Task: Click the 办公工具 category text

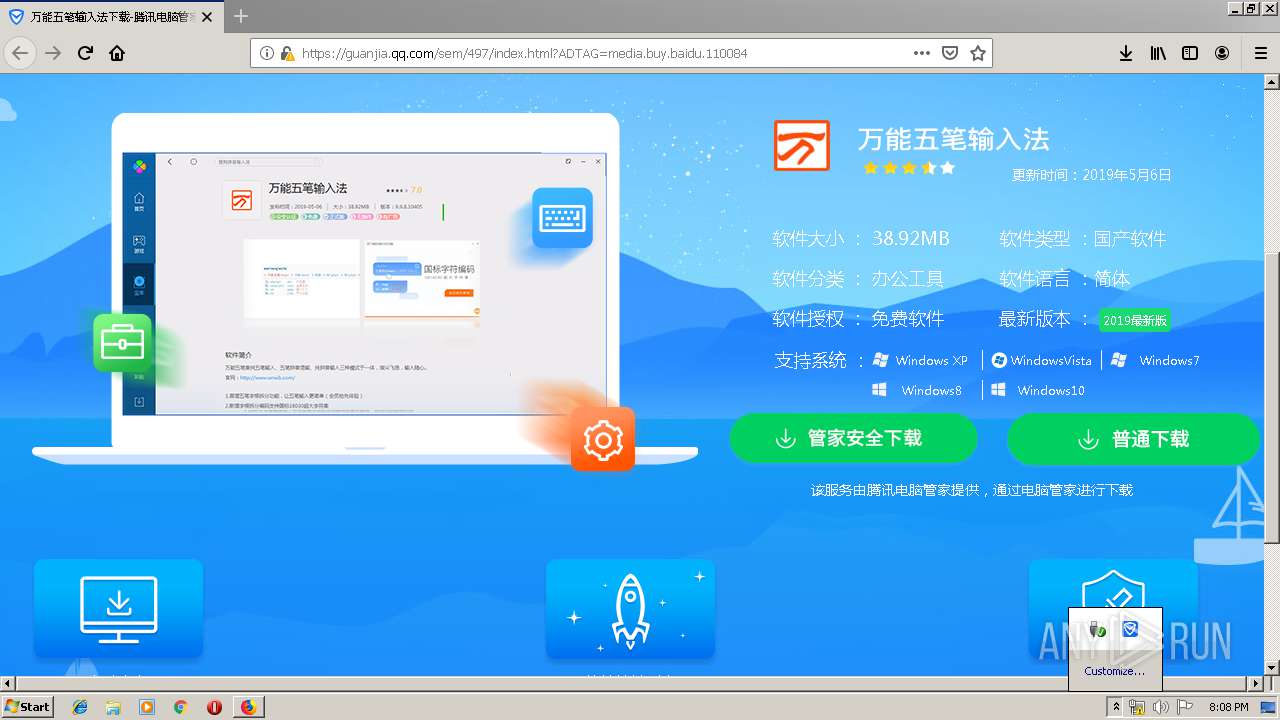Action: point(908,279)
